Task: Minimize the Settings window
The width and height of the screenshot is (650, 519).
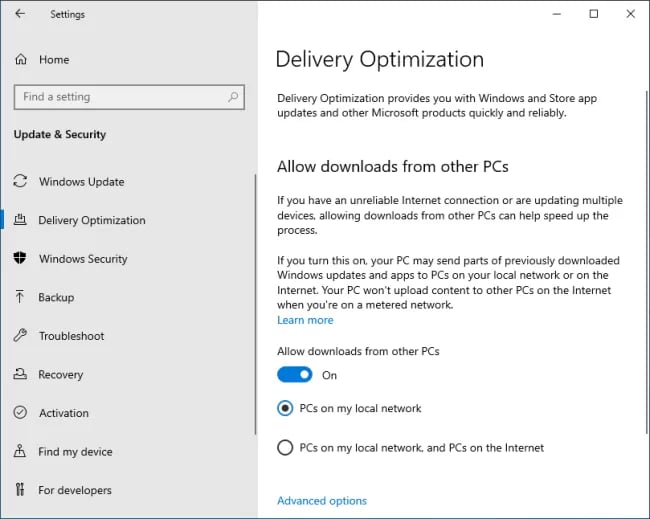Action: (557, 14)
